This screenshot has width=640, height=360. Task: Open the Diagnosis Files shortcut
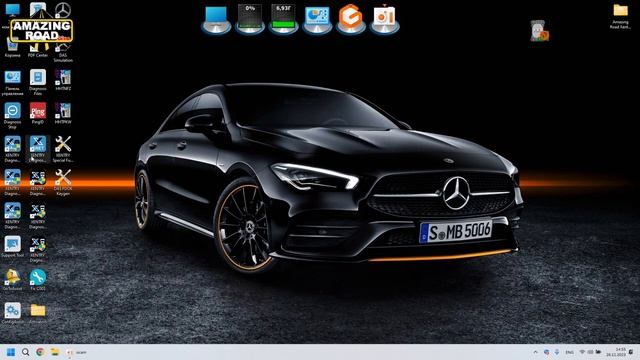click(38, 82)
